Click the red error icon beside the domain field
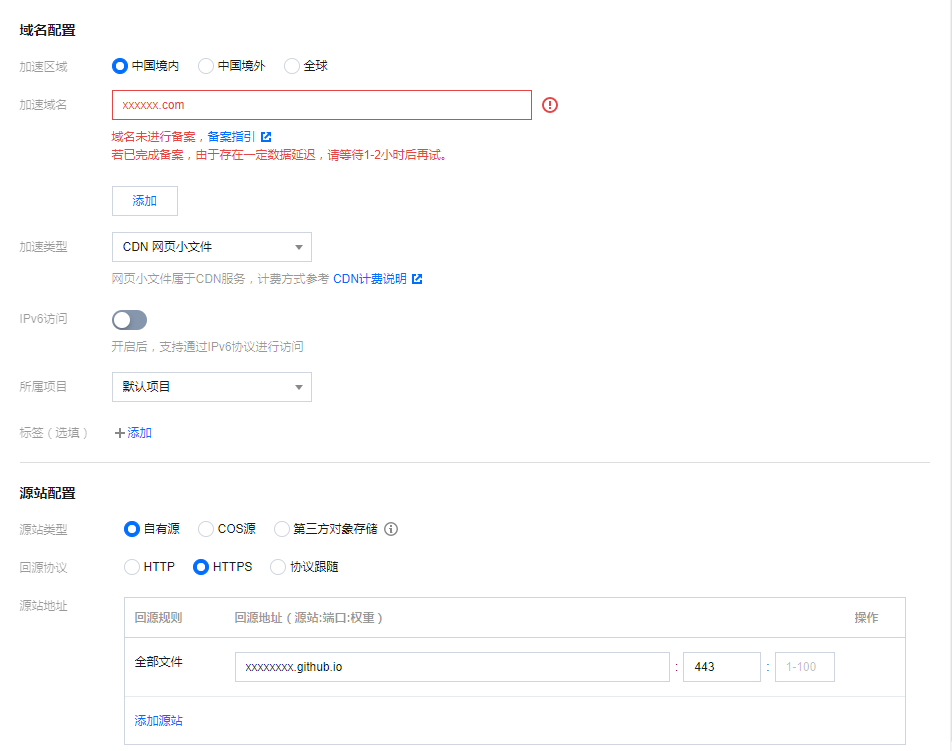 (x=548, y=104)
